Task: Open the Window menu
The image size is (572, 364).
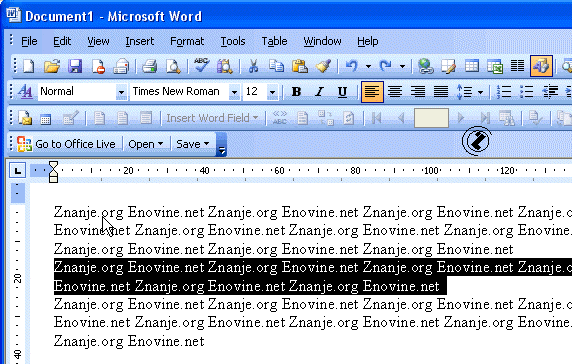Action: pyautogui.click(x=322, y=41)
